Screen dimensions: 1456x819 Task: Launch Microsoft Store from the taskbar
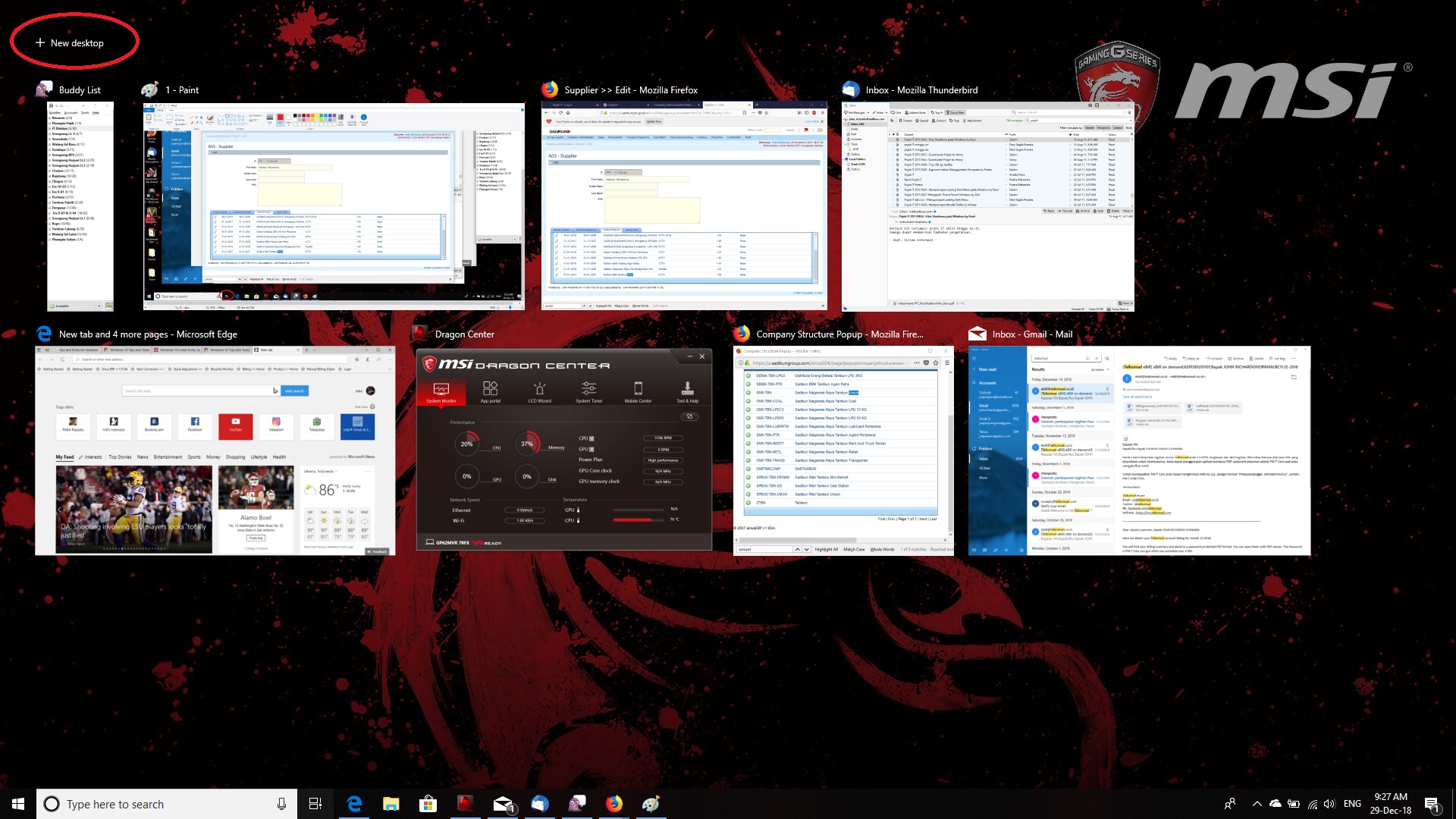(x=428, y=804)
